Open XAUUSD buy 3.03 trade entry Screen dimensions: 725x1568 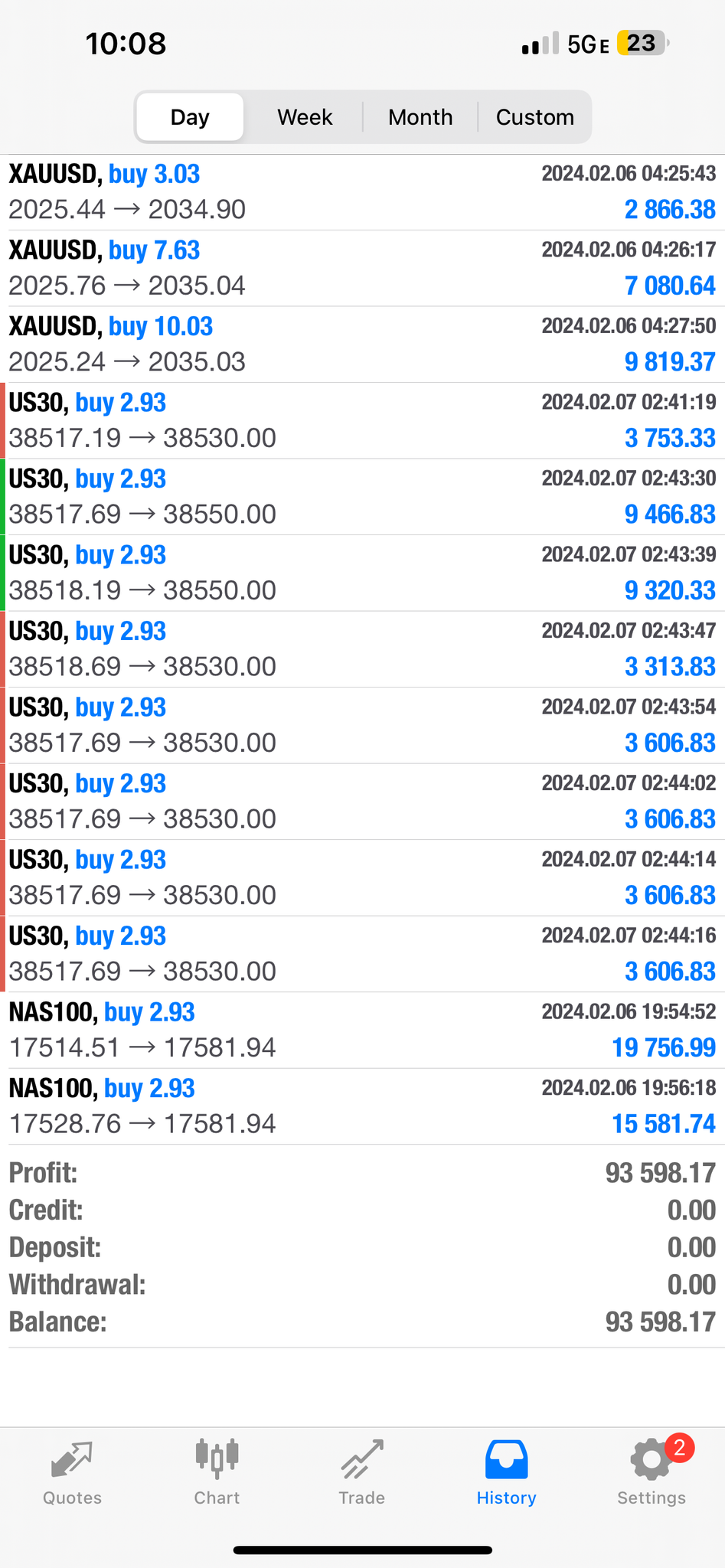pos(362,192)
